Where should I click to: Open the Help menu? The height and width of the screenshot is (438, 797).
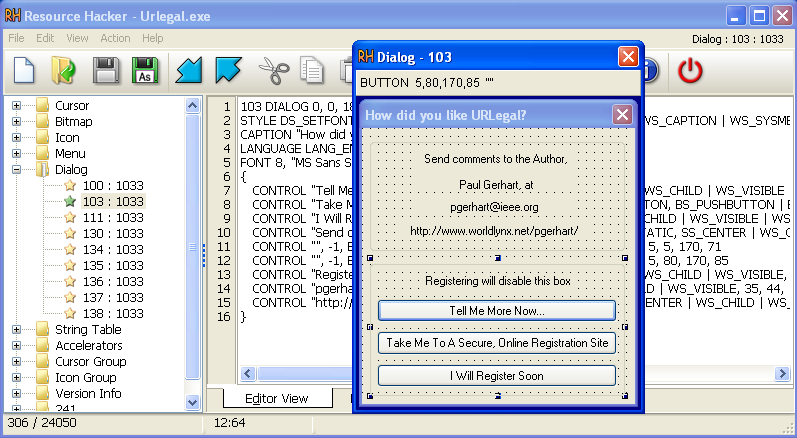point(152,38)
